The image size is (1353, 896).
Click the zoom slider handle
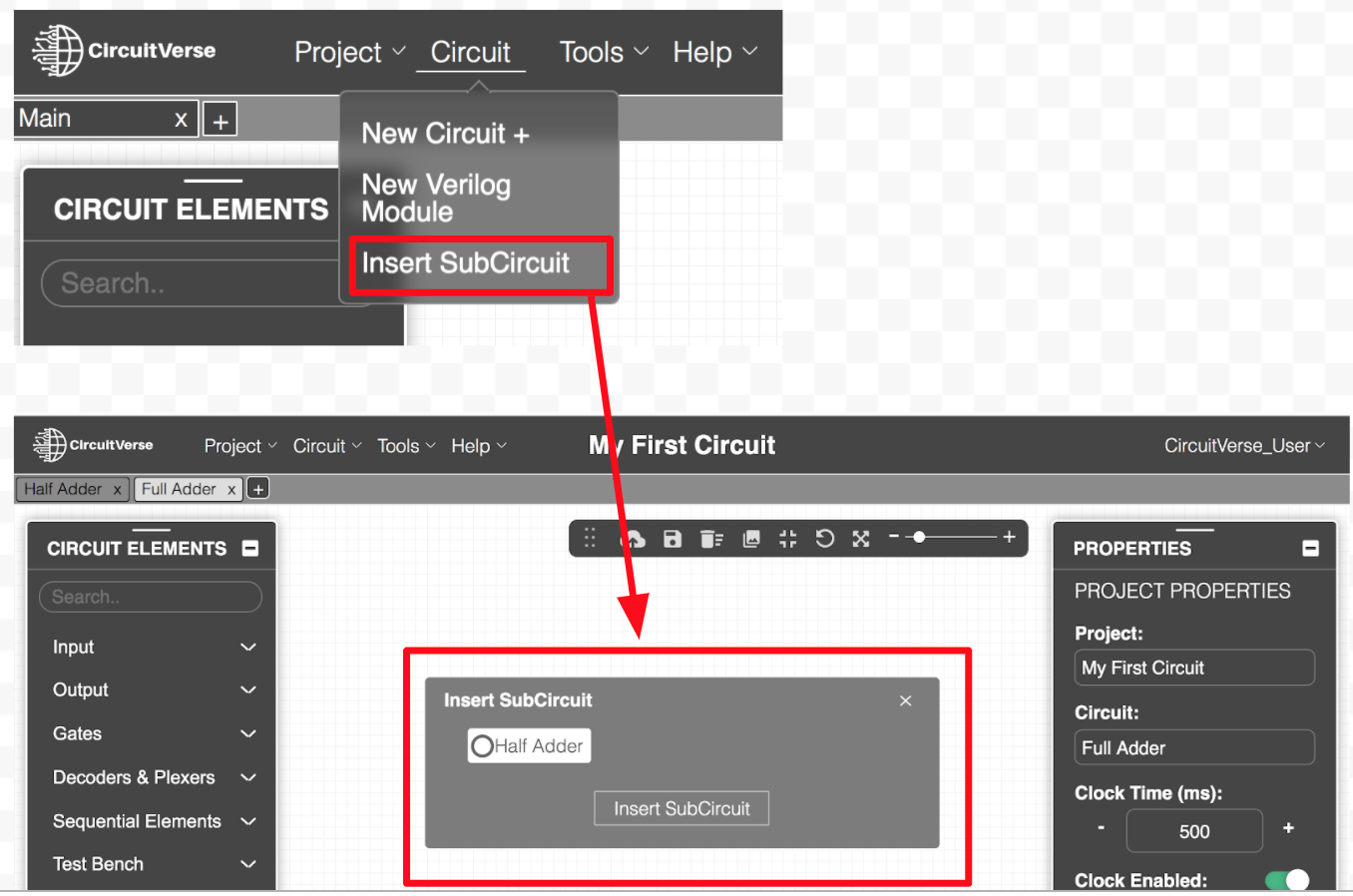pos(919,538)
